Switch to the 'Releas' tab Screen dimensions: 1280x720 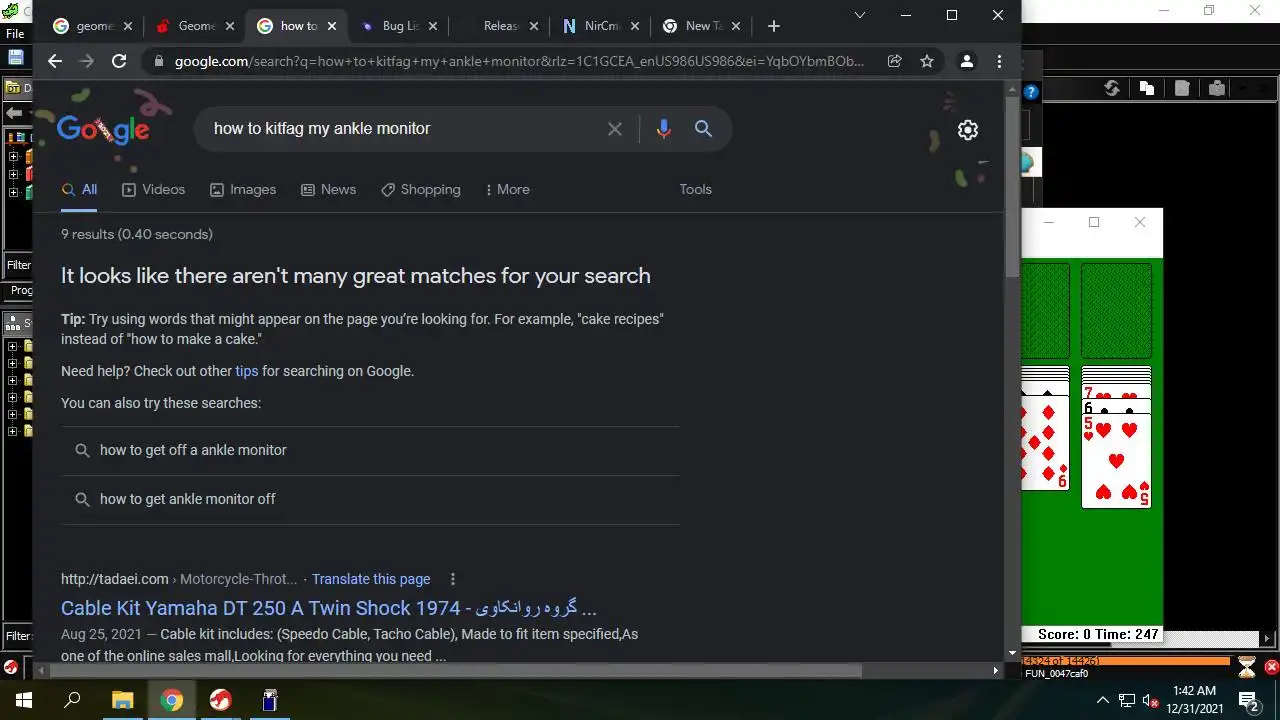(x=499, y=26)
